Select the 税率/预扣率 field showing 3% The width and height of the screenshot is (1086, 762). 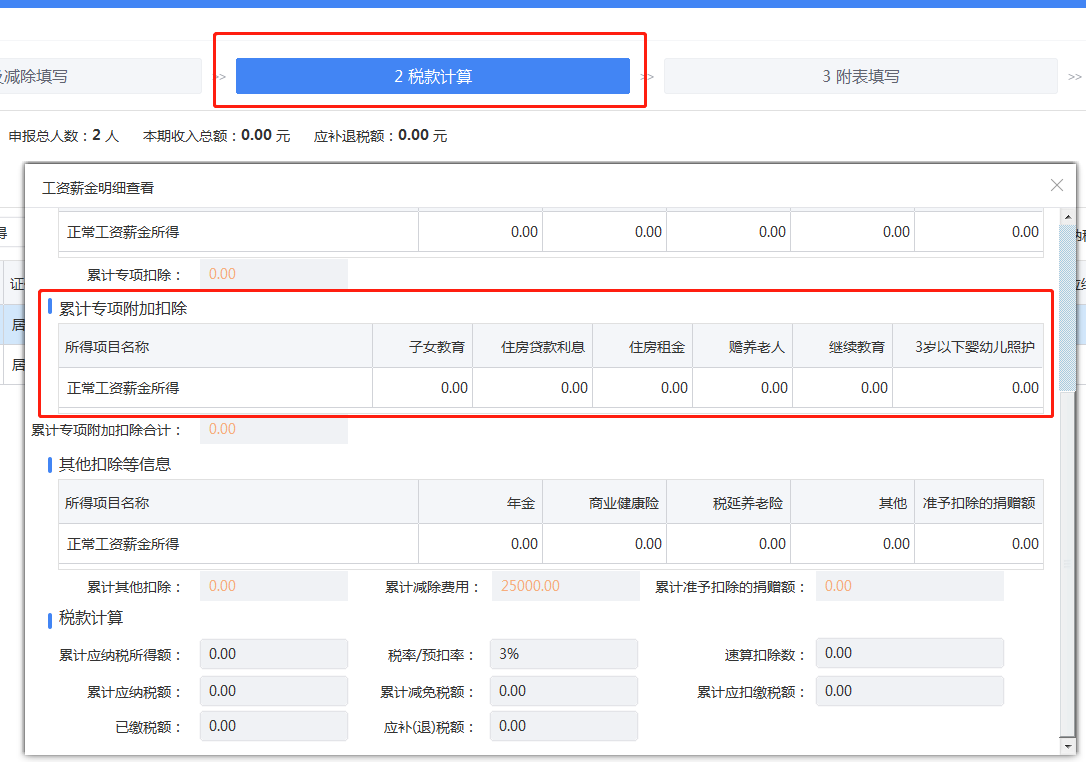click(x=562, y=654)
